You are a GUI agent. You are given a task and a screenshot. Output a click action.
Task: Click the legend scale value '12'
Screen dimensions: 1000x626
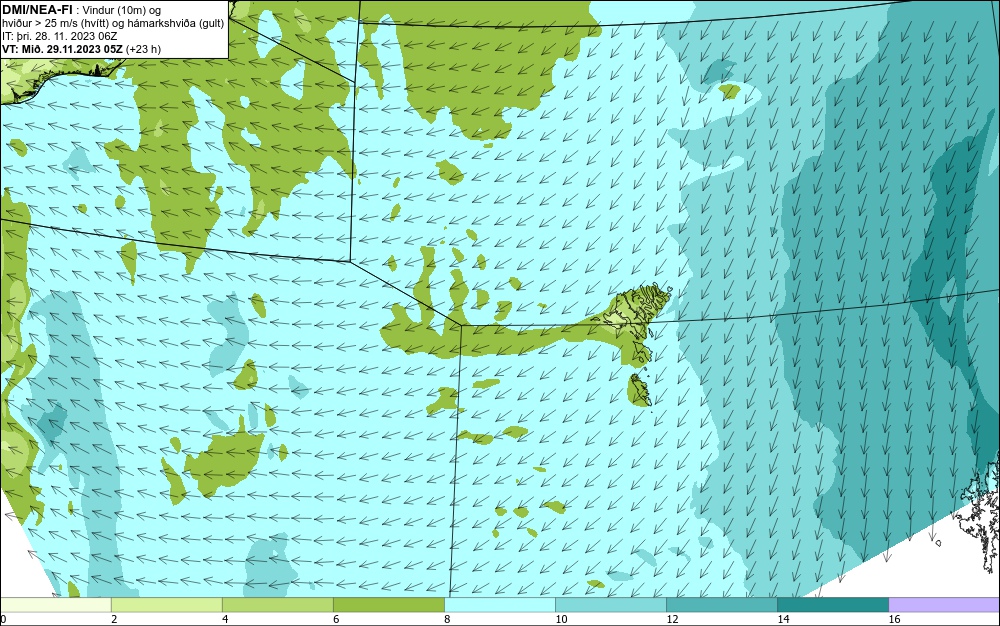click(x=672, y=619)
